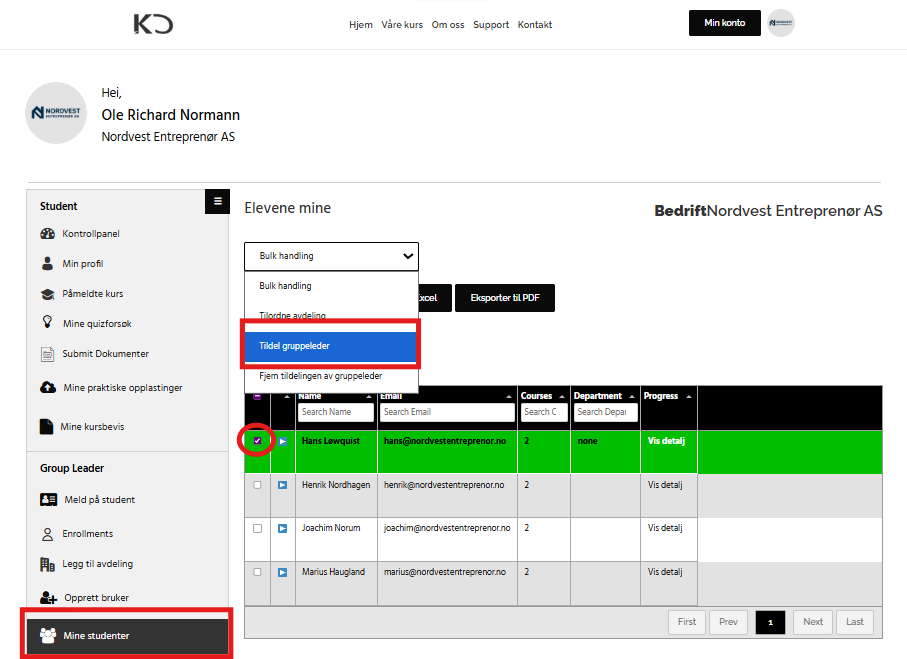Sort by Progress column arrow
The width and height of the screenshot is (907, 659).
pos(689,396)
